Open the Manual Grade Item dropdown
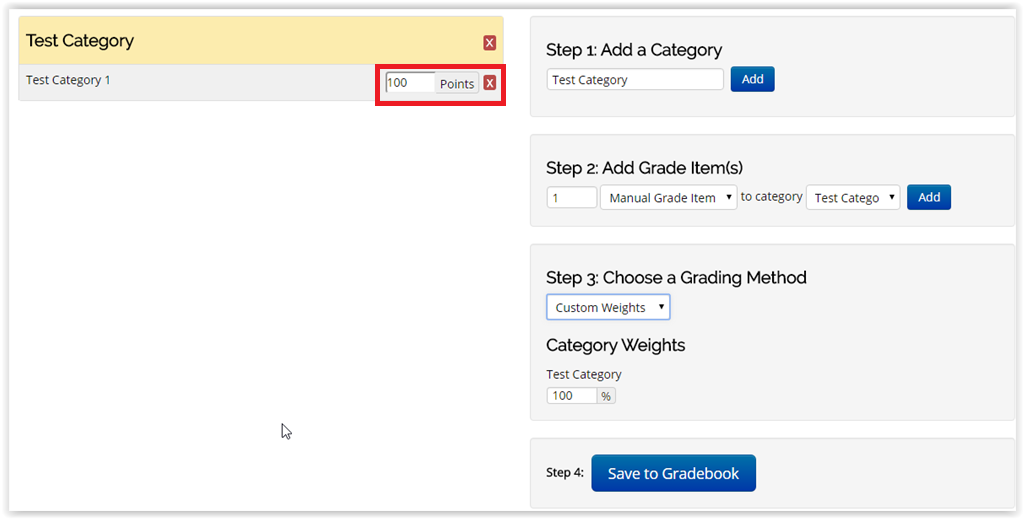This screenshot has height=519, width=1024. coord(669,197)
